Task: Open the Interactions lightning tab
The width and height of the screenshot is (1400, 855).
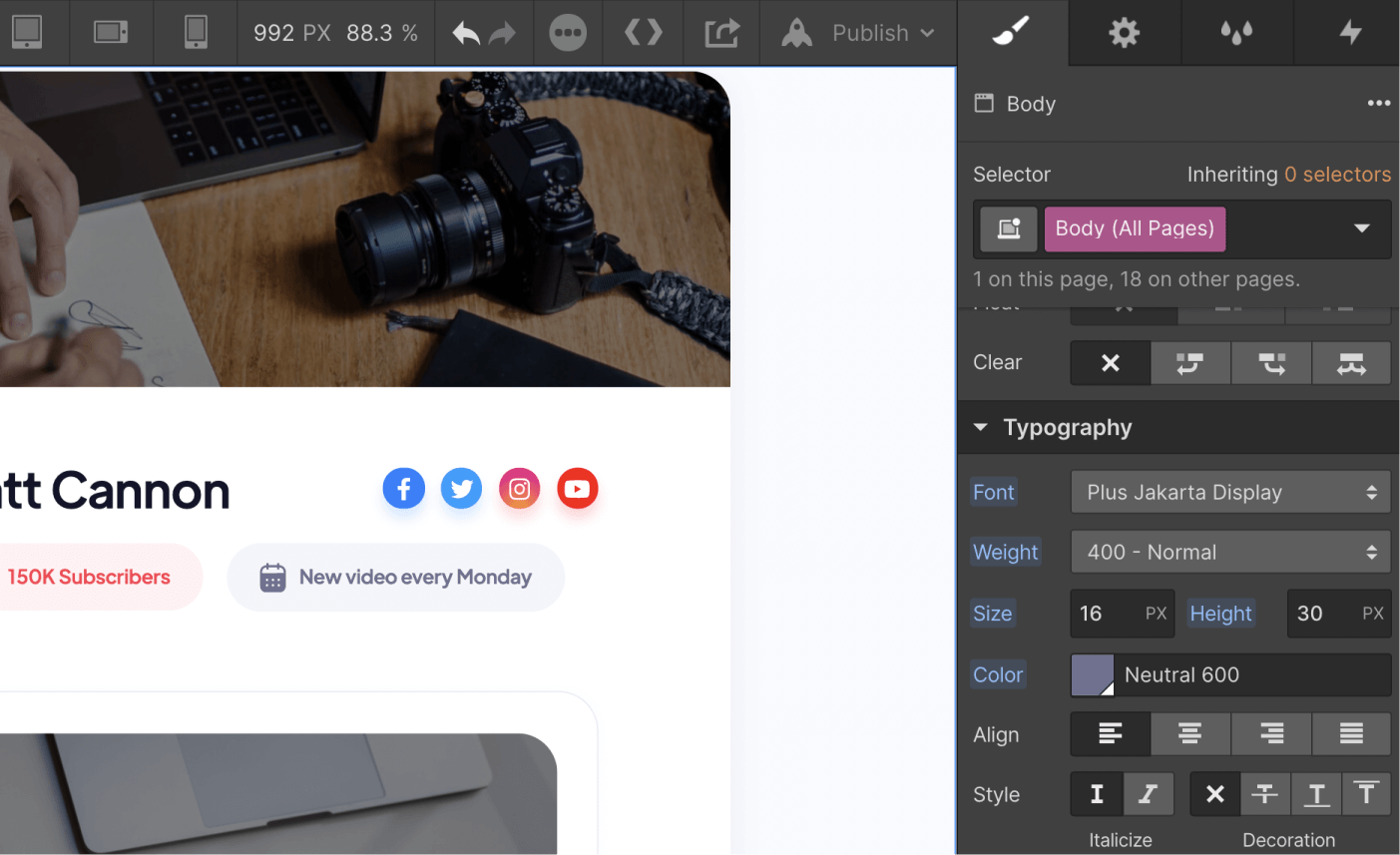Action: (1350, 33)
